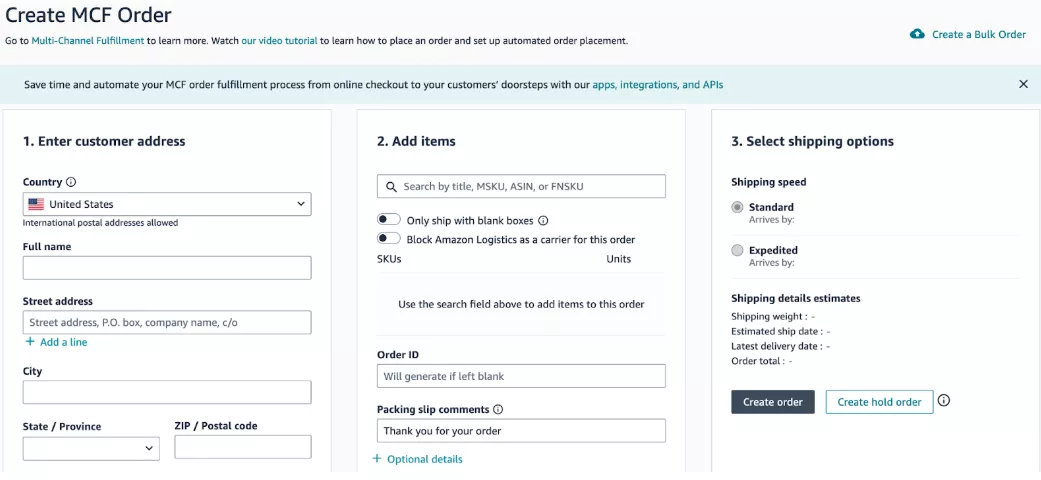Image resolution: width=1041 pixels, height=480 pixels.
Task: Click the bulk order cloud upload icon
Action: [x=917, y=35]
